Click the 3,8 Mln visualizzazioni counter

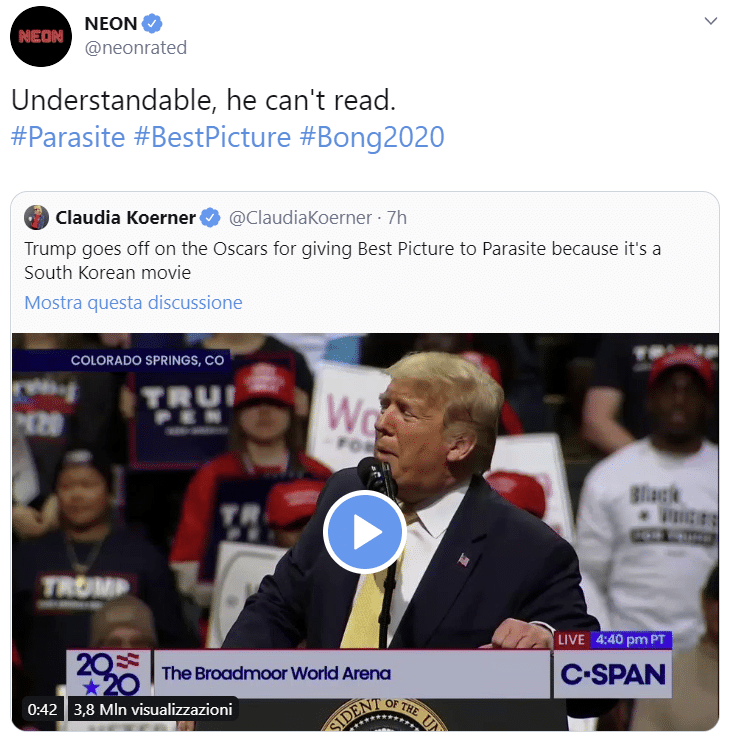153,709
